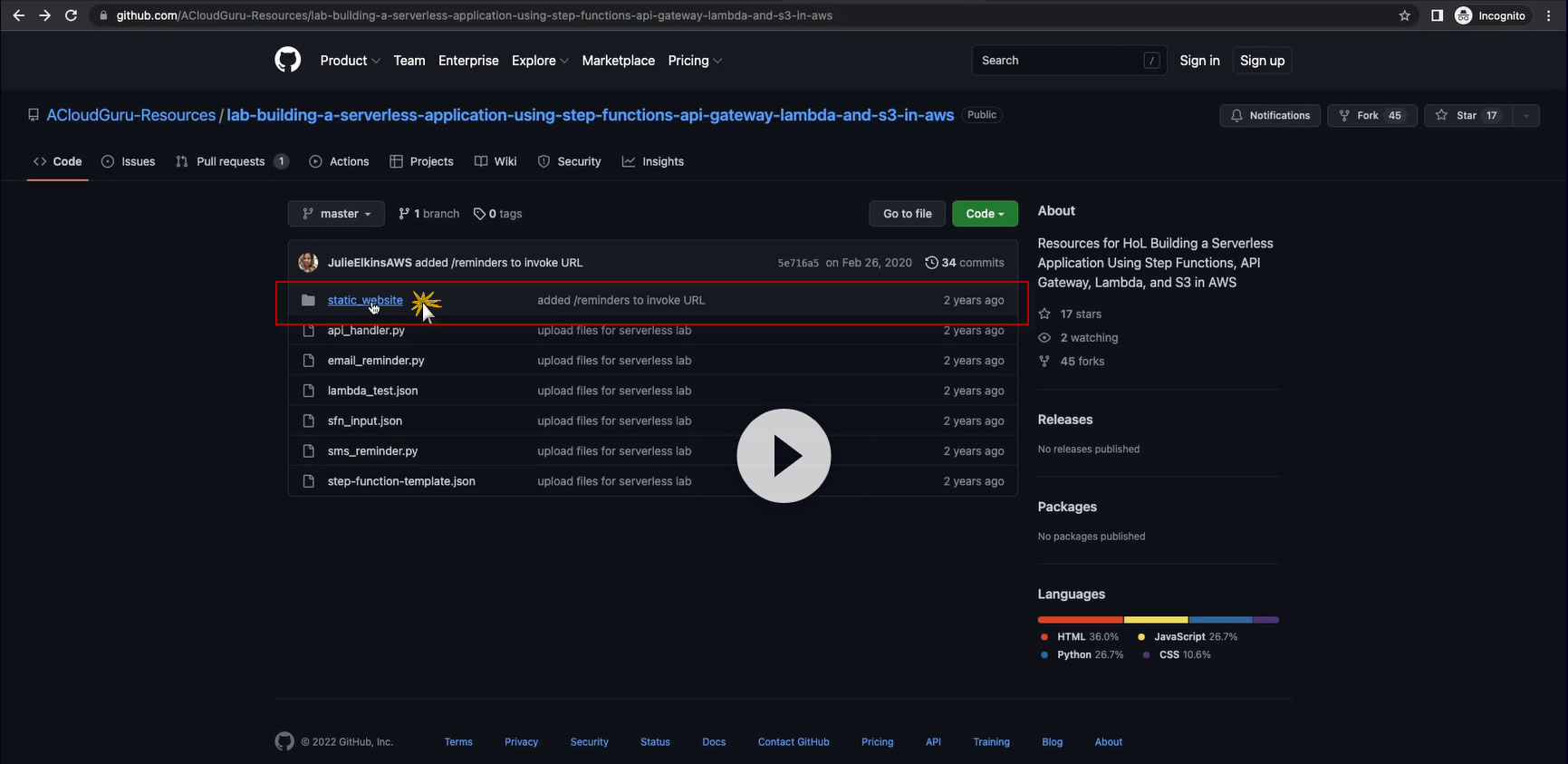Fork the repository with Fork button
The image size is (1568, 764).
click(1372, 115)
